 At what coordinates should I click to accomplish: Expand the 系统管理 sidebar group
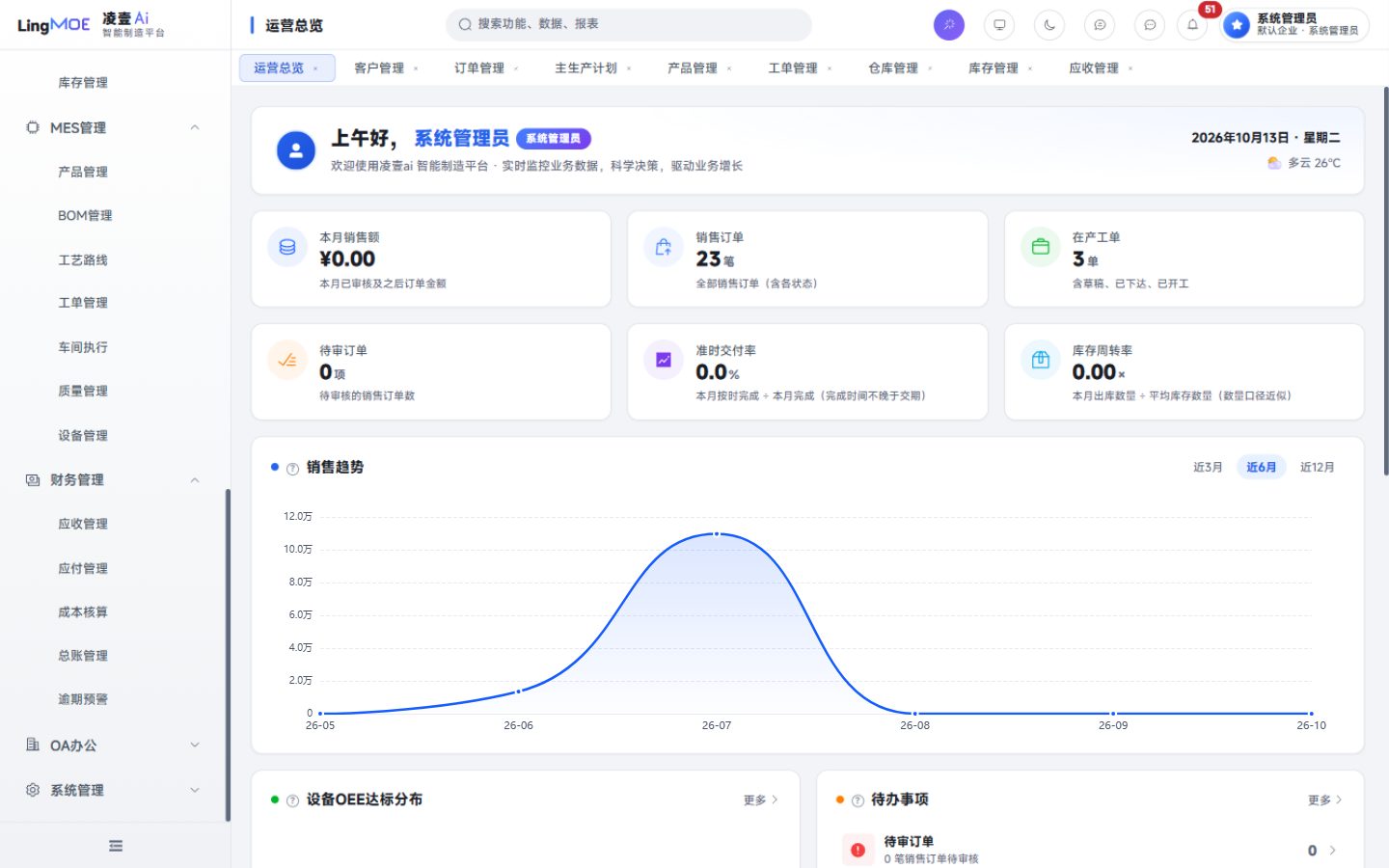point(115,790)
